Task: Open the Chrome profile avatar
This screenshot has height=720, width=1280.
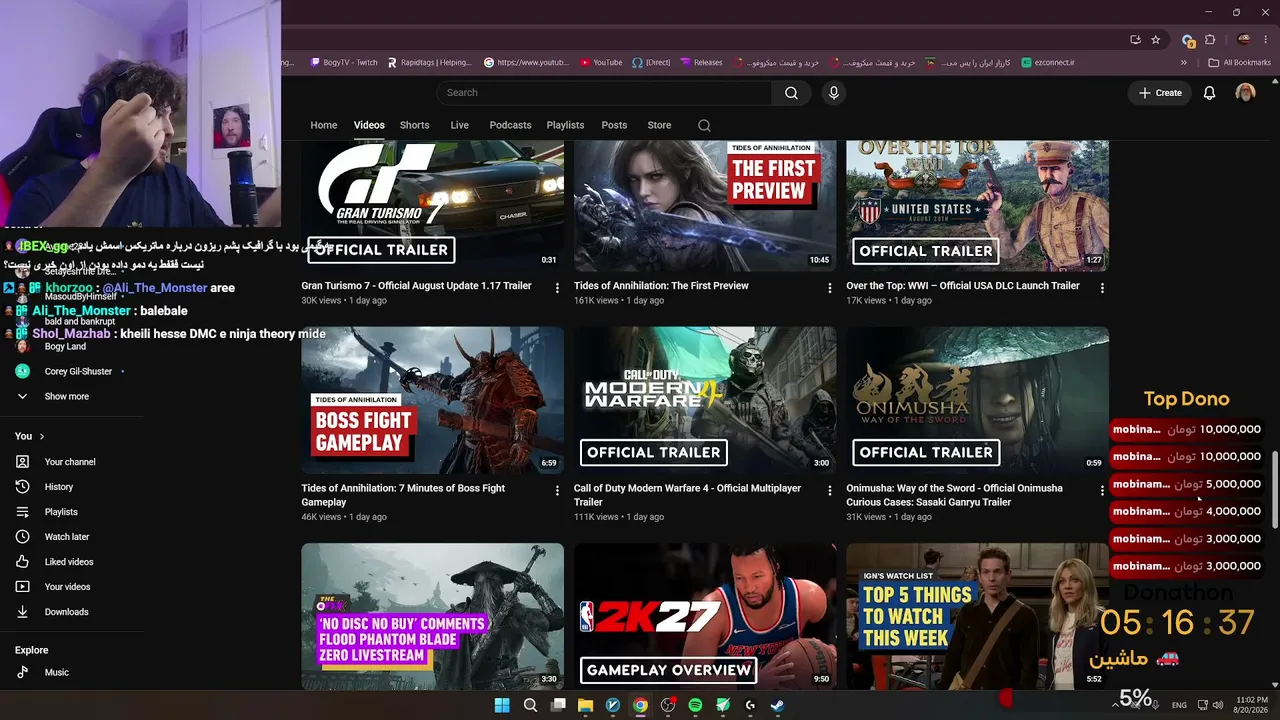Action: [1244, 40]
